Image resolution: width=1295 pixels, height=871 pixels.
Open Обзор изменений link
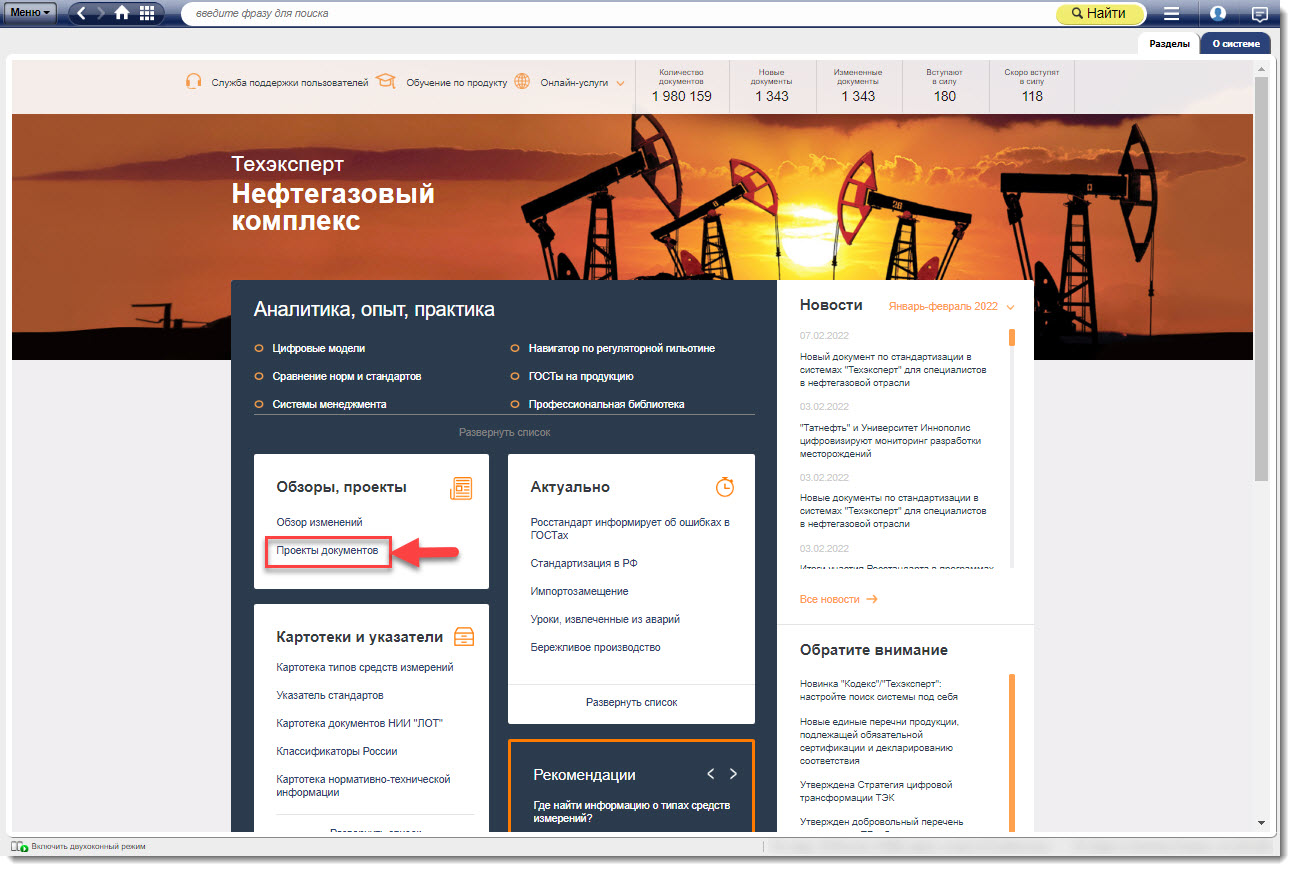(319, 522)
